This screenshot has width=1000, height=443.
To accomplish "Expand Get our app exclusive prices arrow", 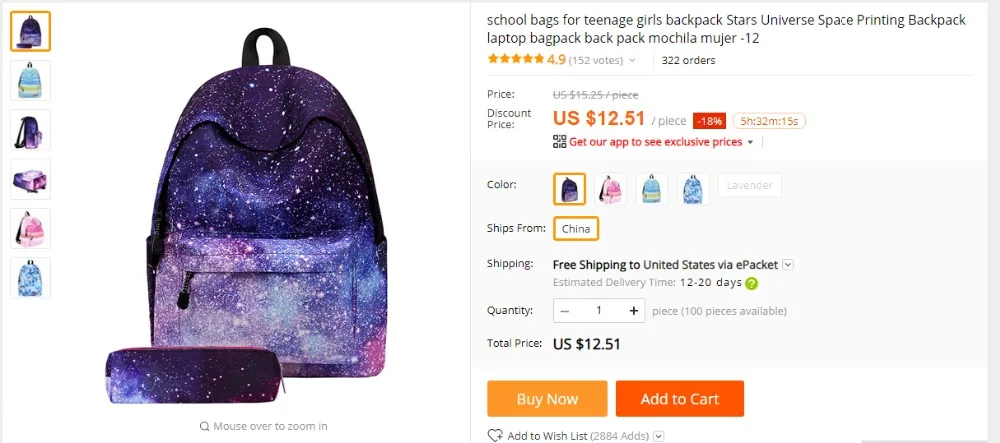I will (x=750, y=142).
